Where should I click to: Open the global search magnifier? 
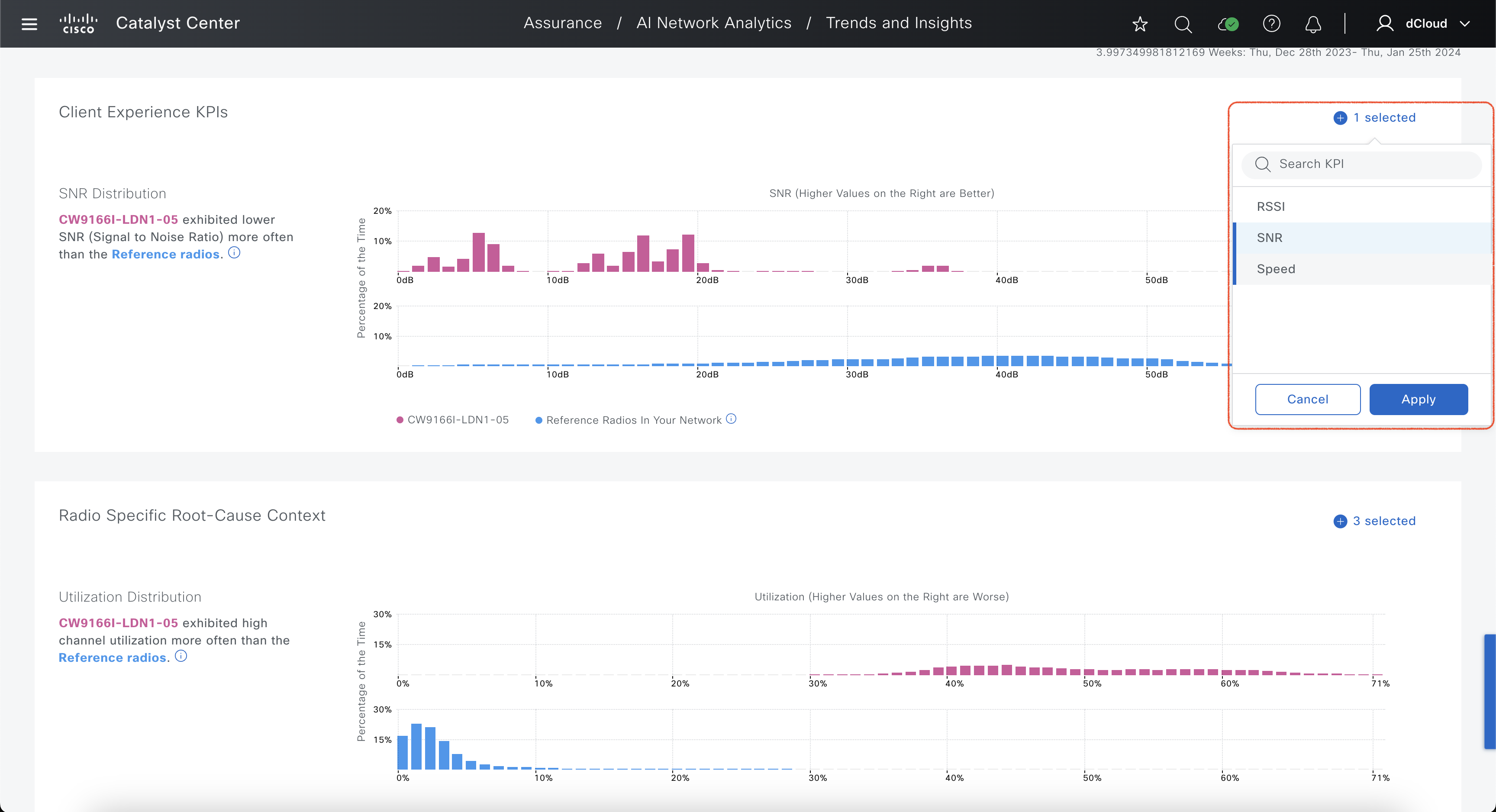point(1183,24)
